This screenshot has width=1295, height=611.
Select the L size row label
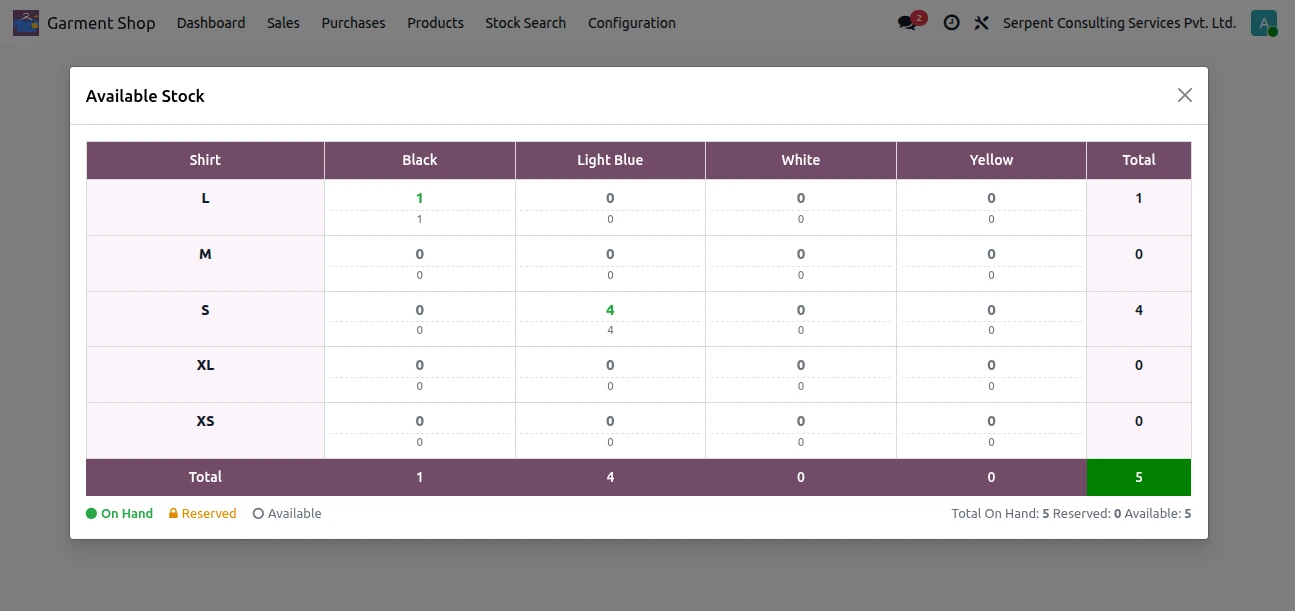[x=205, y=198]
